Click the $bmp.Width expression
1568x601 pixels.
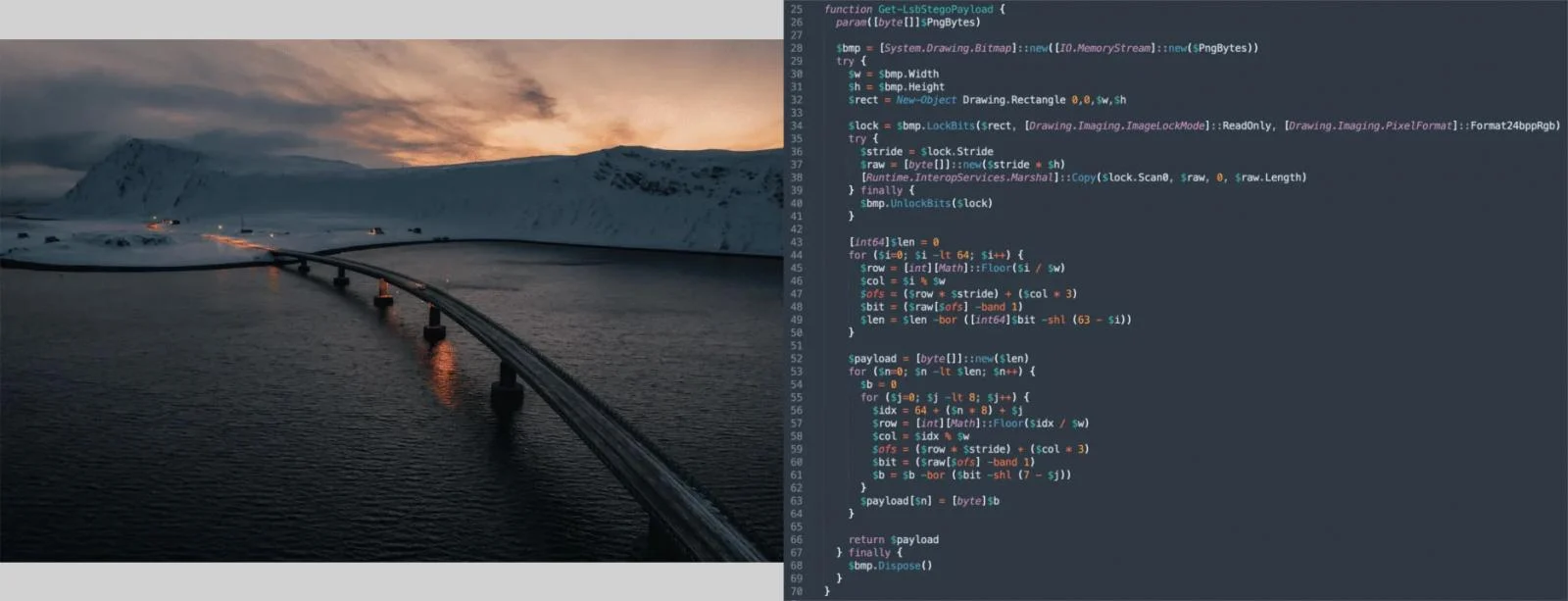coord(907,74)
